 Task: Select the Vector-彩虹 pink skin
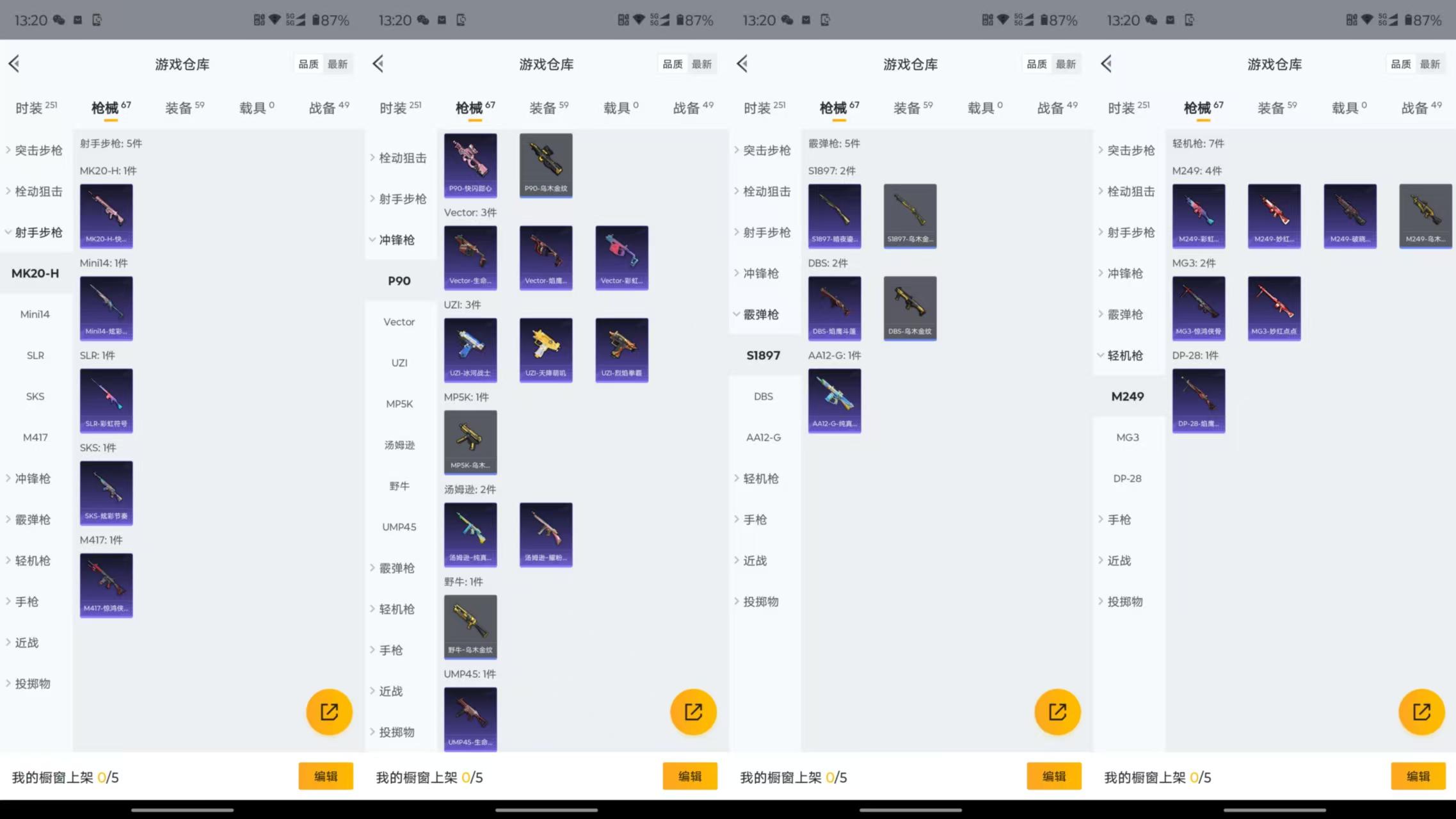(621, 257)
